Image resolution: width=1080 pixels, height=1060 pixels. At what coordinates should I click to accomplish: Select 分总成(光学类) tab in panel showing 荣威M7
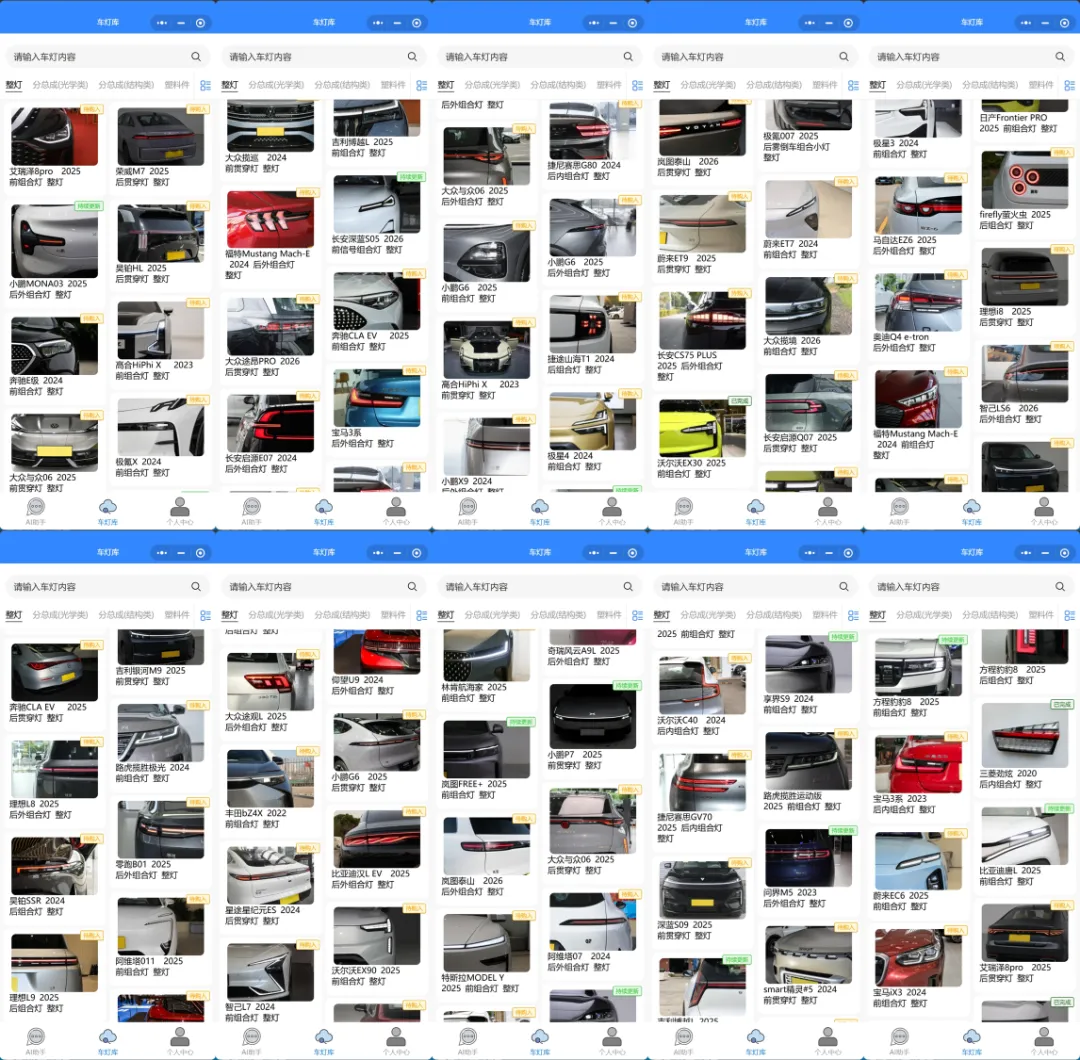60,85
